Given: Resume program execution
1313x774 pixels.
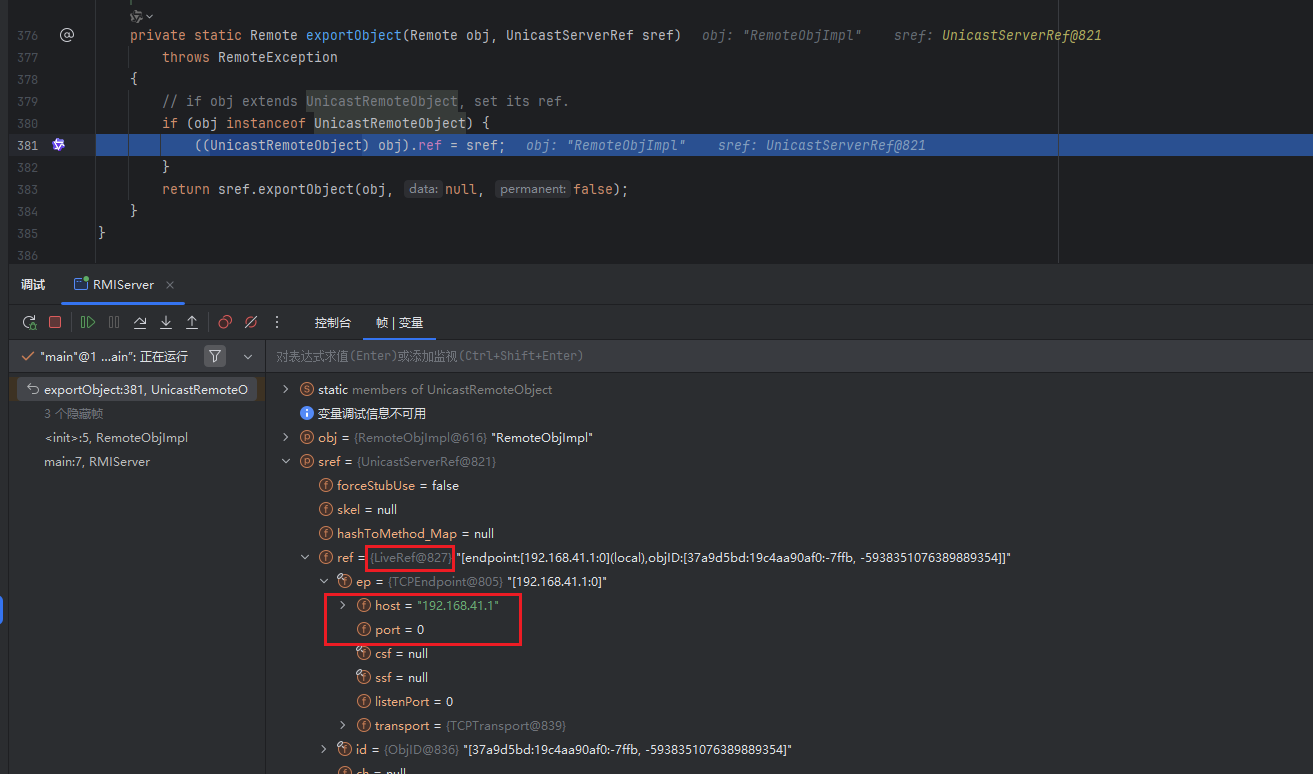Looking at the screenshot, I should click(x=88, y=322).
